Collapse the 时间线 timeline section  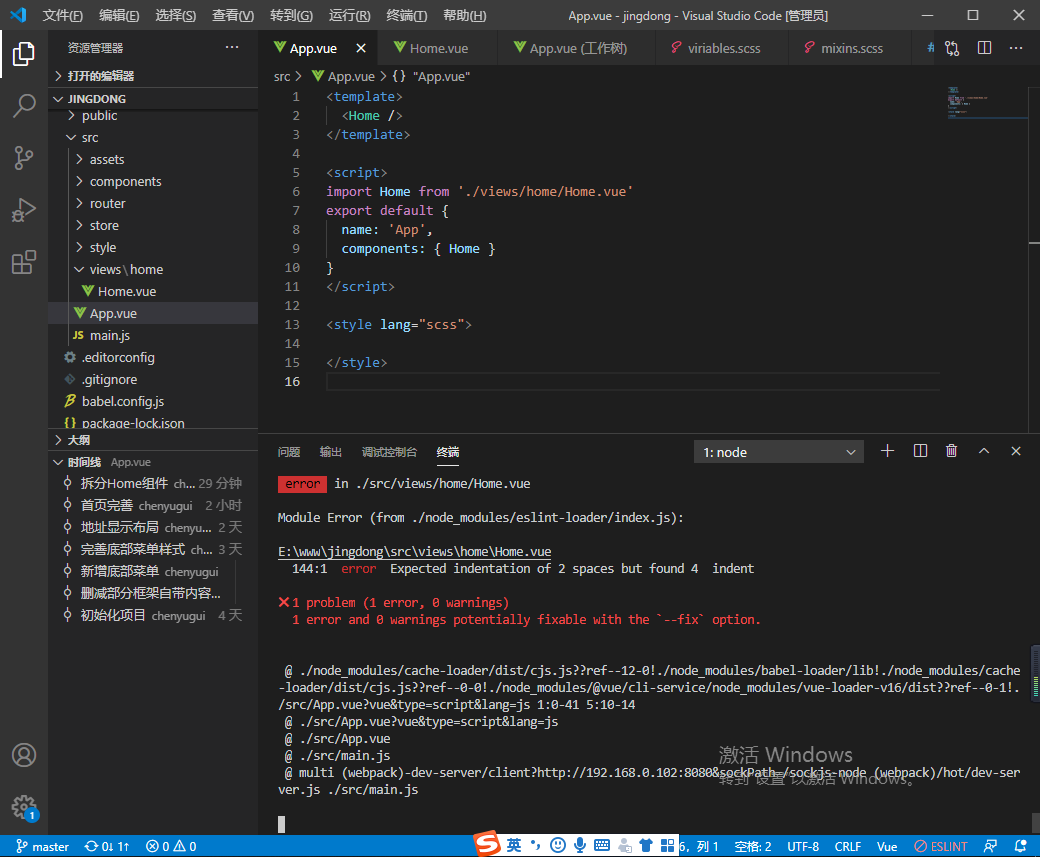[x=153, y=462]
